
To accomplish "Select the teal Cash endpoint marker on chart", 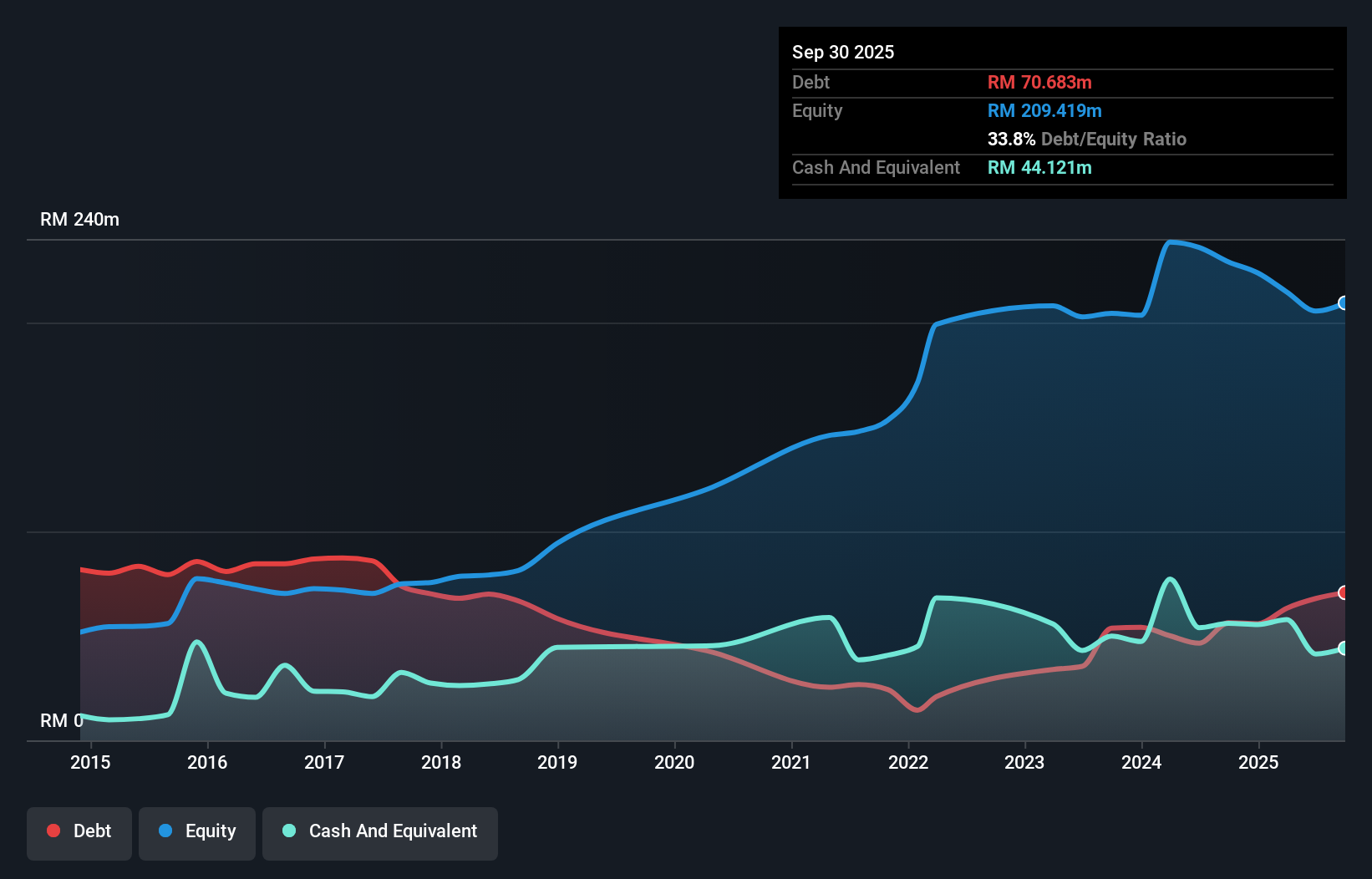I will point(1343,648).
